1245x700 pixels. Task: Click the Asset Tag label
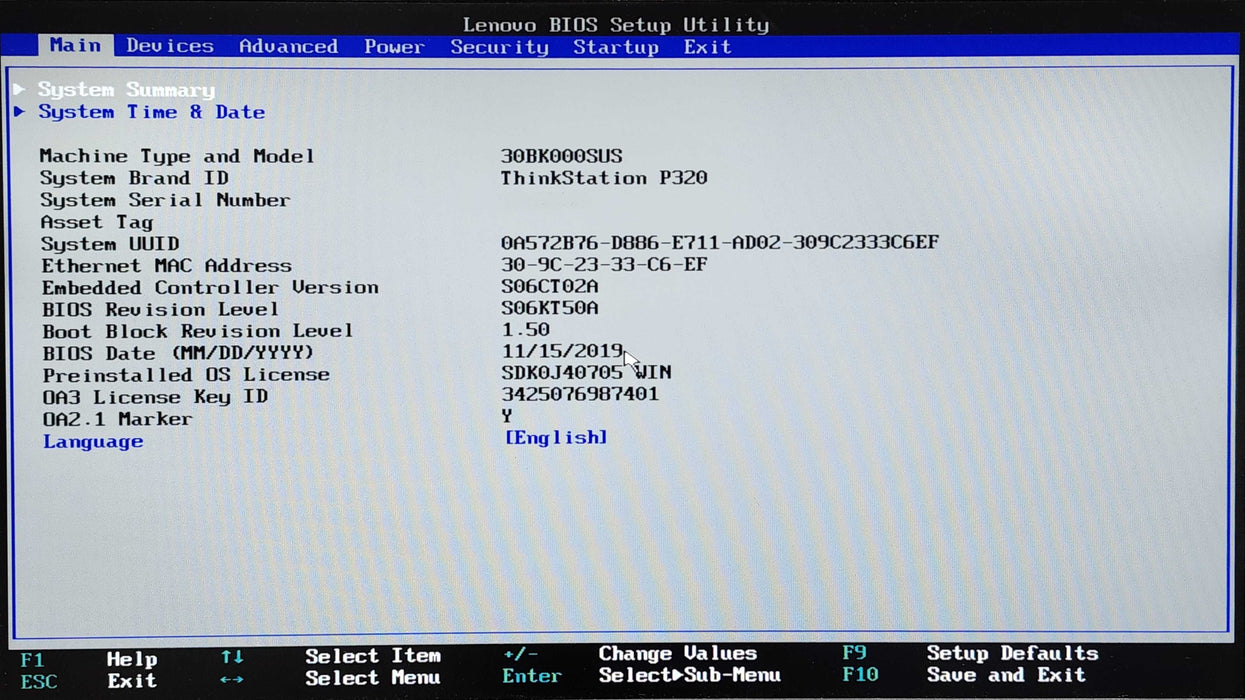coord(96,222)
